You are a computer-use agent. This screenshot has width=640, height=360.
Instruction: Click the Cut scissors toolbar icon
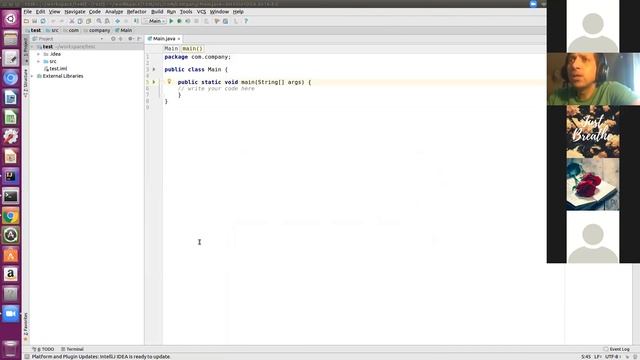[x=72, y=21]
